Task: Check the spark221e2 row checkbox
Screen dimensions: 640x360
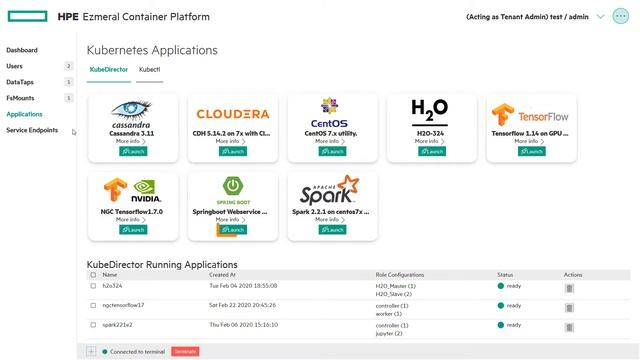Action: [93, 325]
